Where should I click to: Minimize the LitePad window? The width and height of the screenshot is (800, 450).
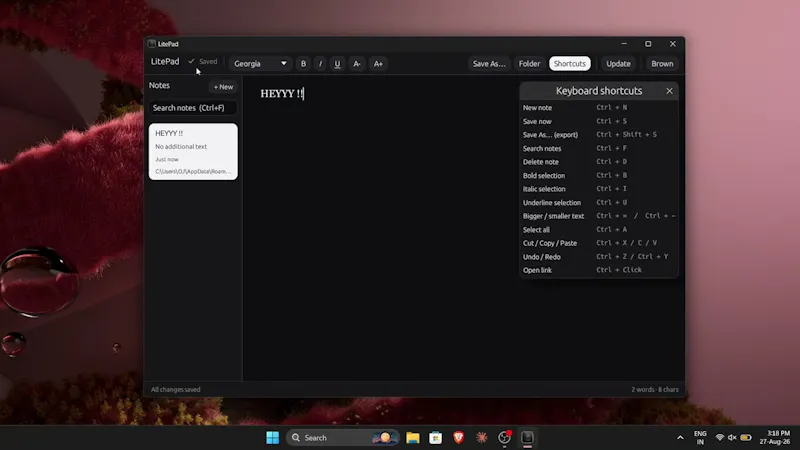click(x=624, y=44)
